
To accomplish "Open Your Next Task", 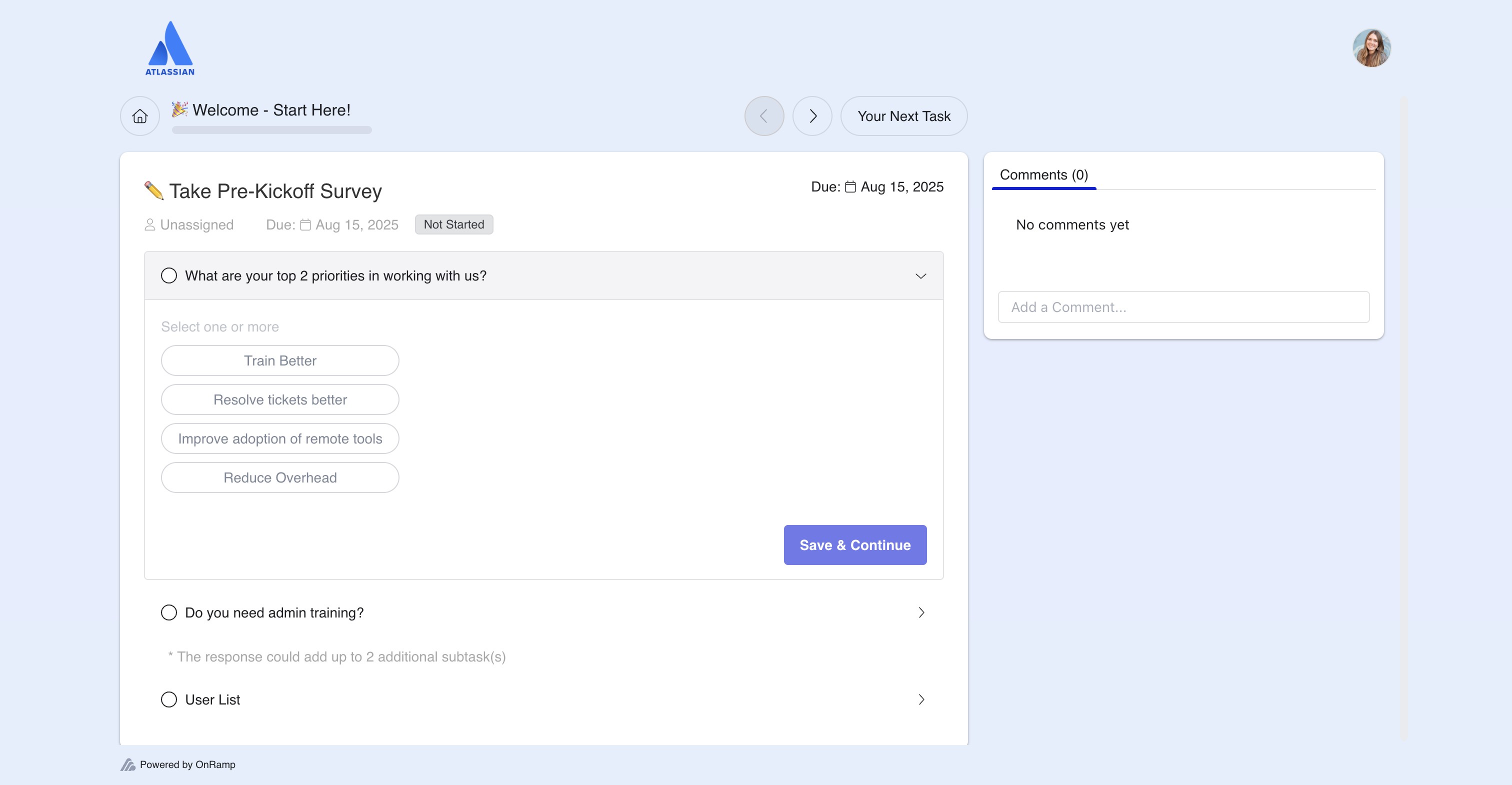I will [904, 116].
